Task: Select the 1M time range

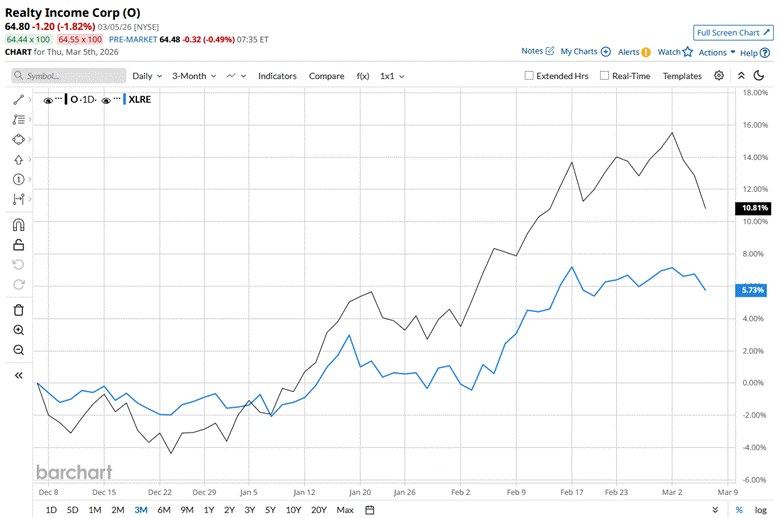Action: click(x=95, y=510)
